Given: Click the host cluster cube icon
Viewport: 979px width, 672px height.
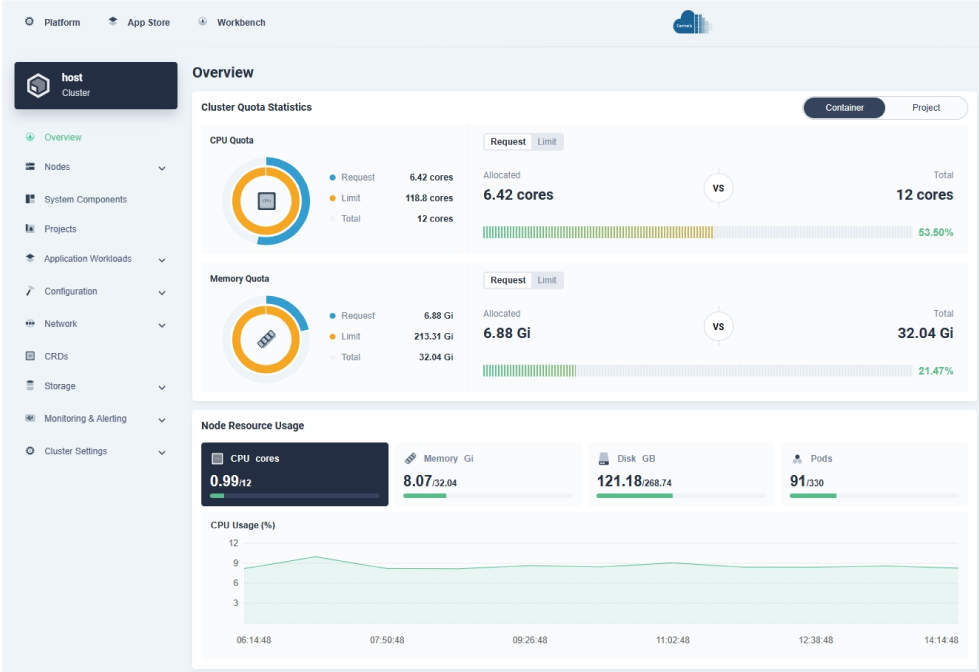Looking at the screenshot, I should [x=38, y=86].
